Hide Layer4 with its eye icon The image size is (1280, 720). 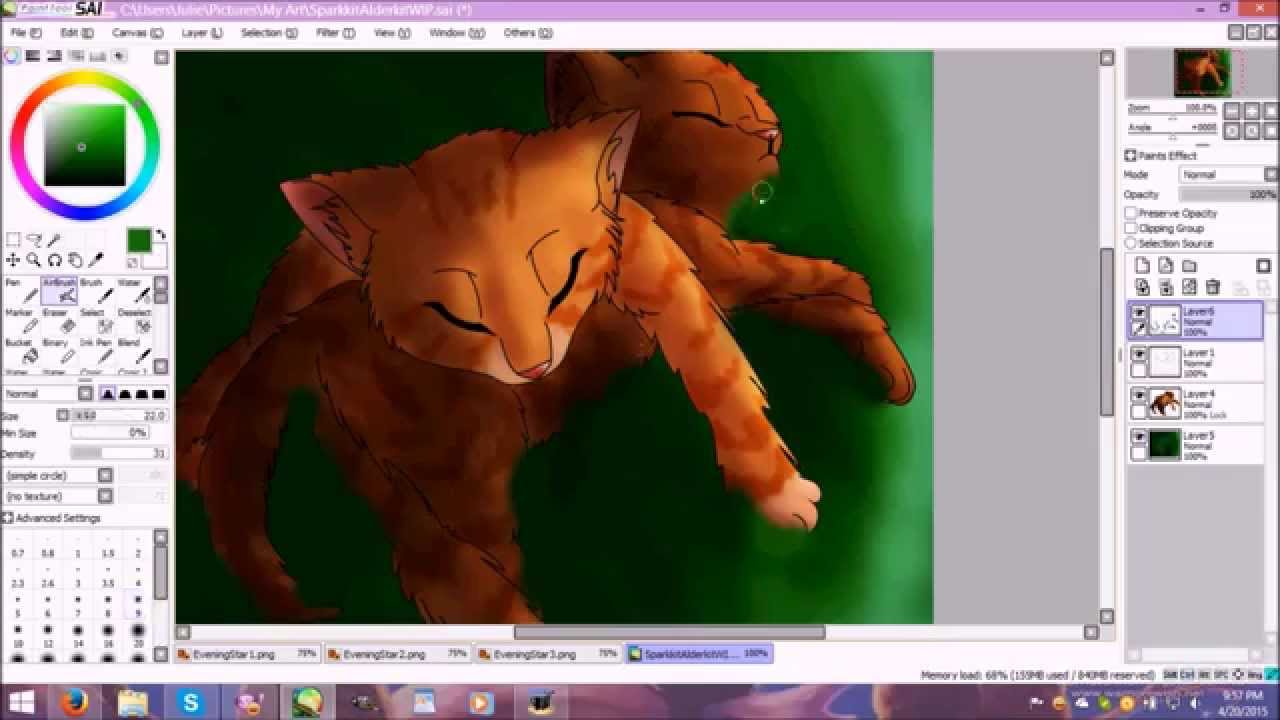1139,396
